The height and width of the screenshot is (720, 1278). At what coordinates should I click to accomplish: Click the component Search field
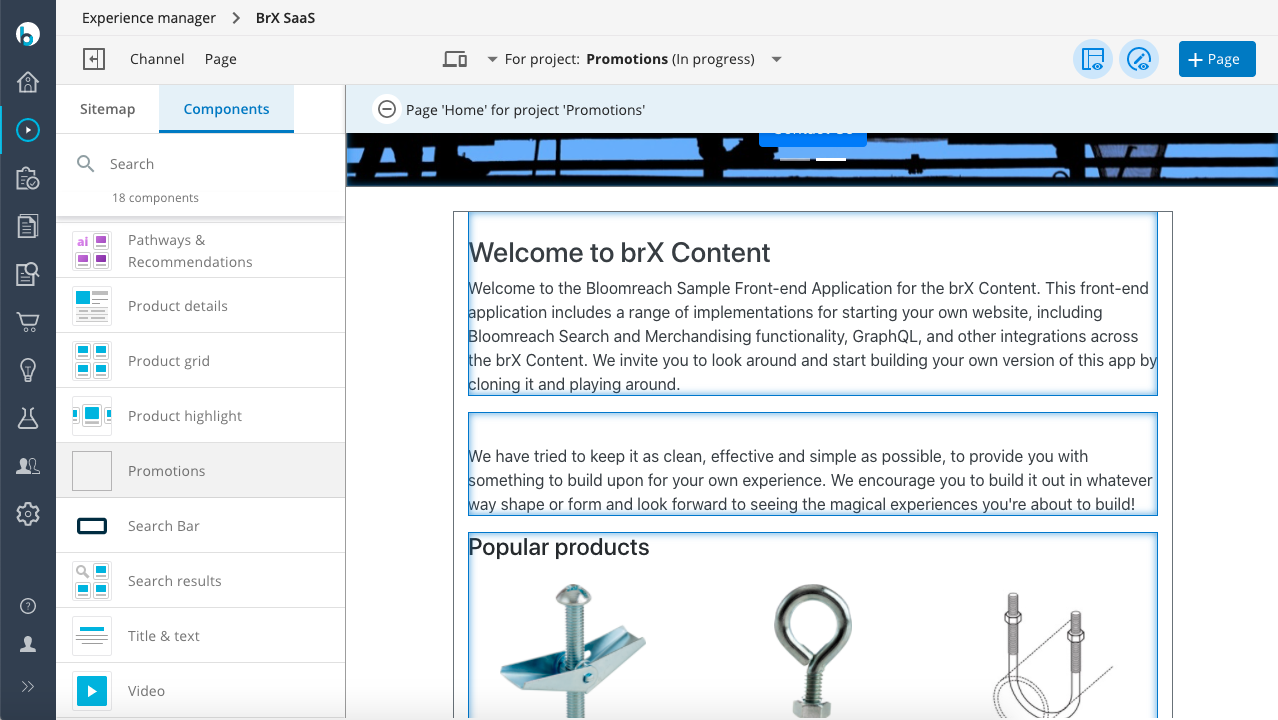pyautogui.click(x=200, y=164)
